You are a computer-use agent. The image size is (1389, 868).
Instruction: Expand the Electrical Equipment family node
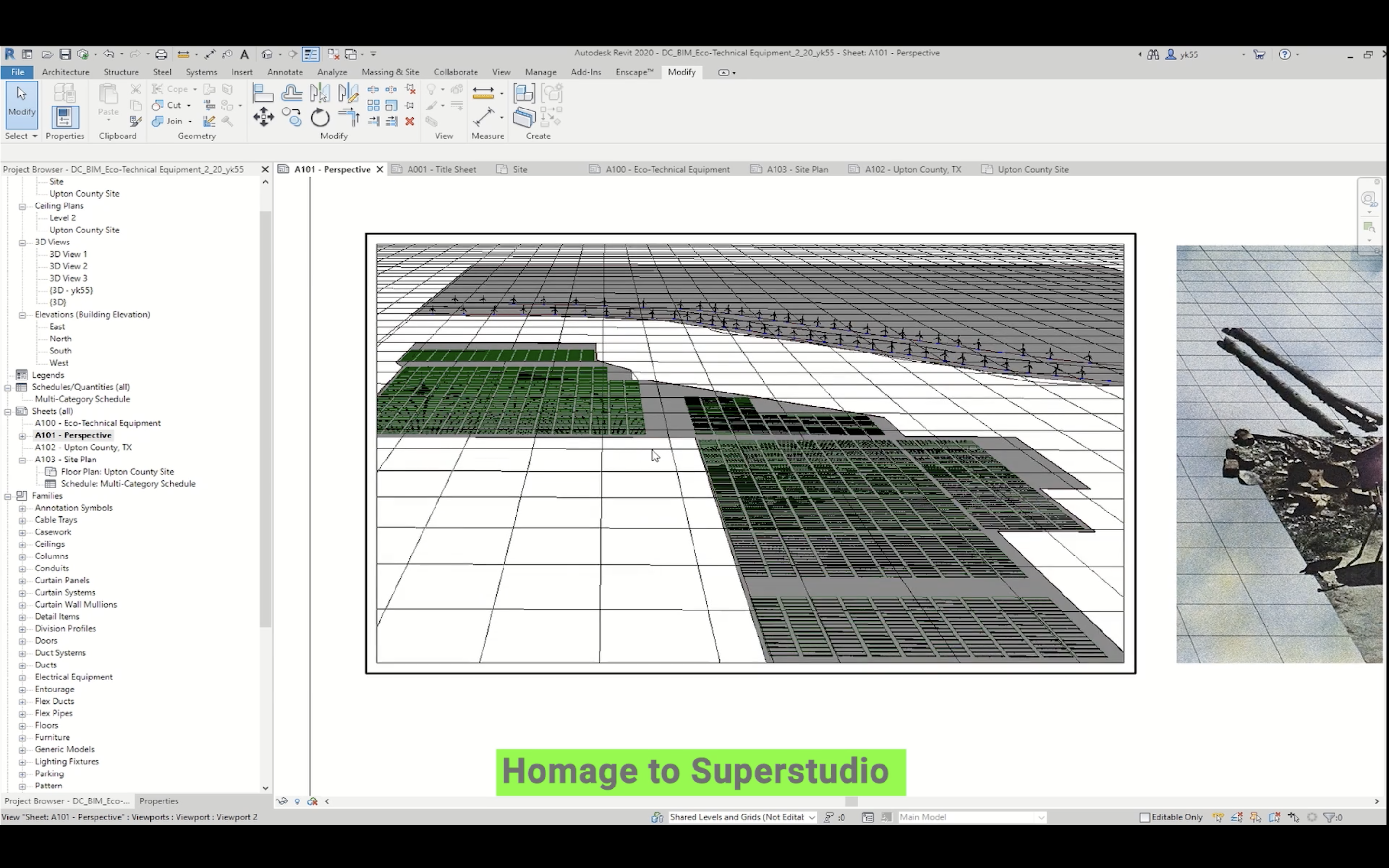pos(22,678)
